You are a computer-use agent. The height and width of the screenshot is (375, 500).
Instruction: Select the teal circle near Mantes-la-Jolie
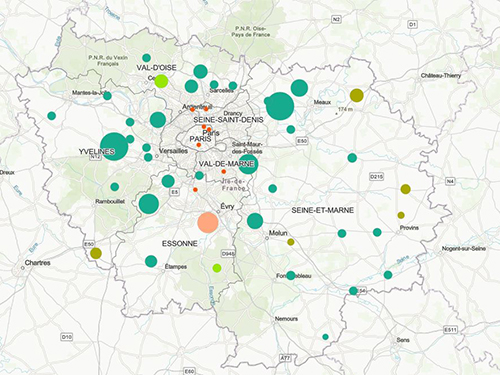pos(107,96)
